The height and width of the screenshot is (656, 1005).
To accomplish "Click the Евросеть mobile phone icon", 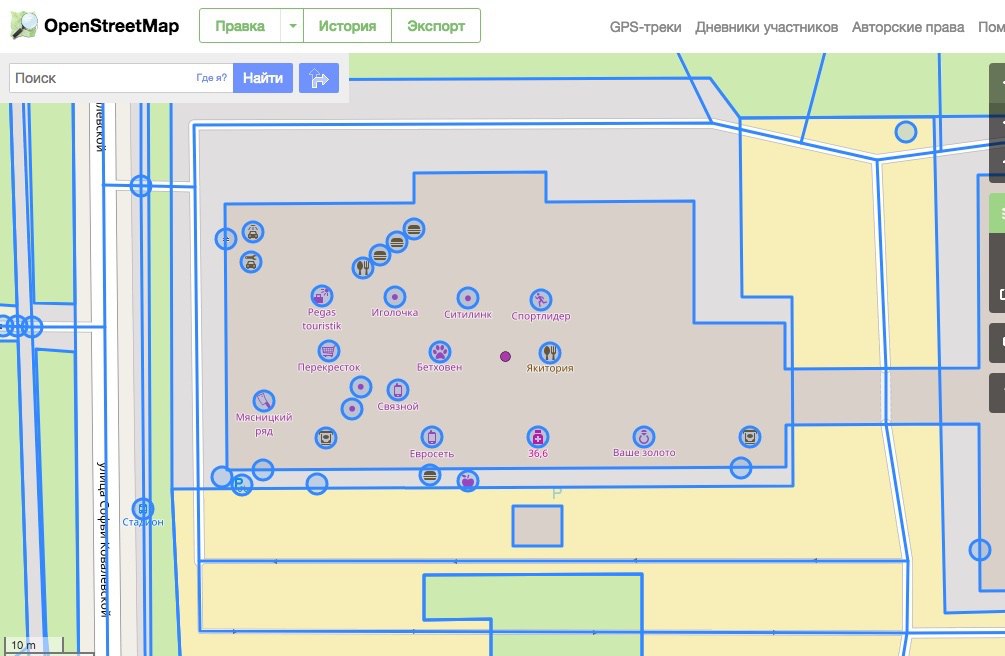I will (432, 437).
